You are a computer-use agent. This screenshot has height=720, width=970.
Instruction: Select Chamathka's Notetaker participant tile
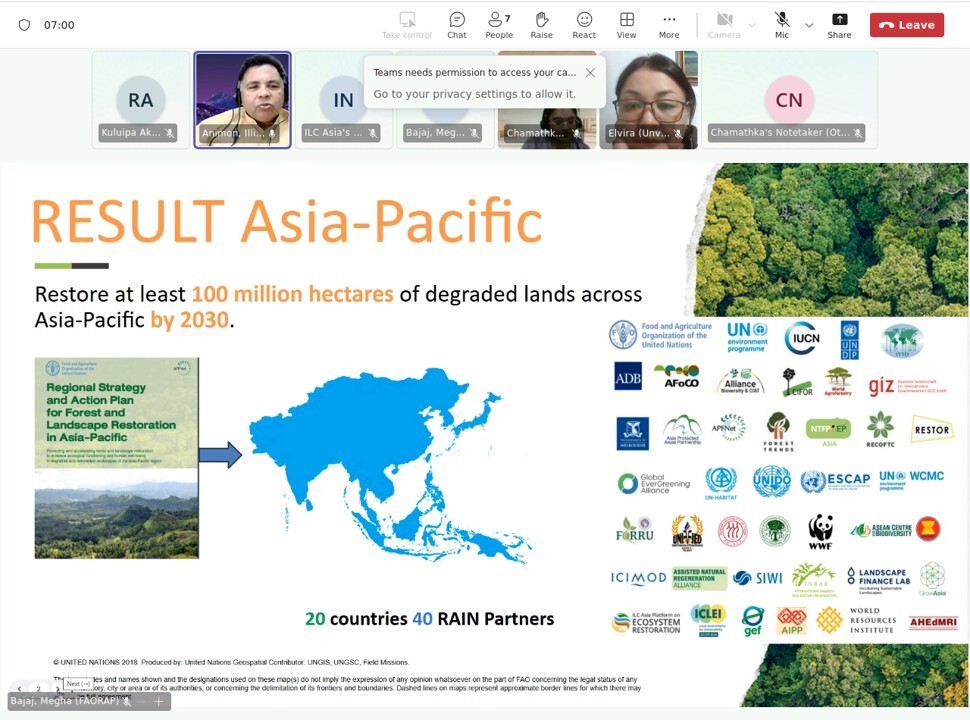coord(789,100)
